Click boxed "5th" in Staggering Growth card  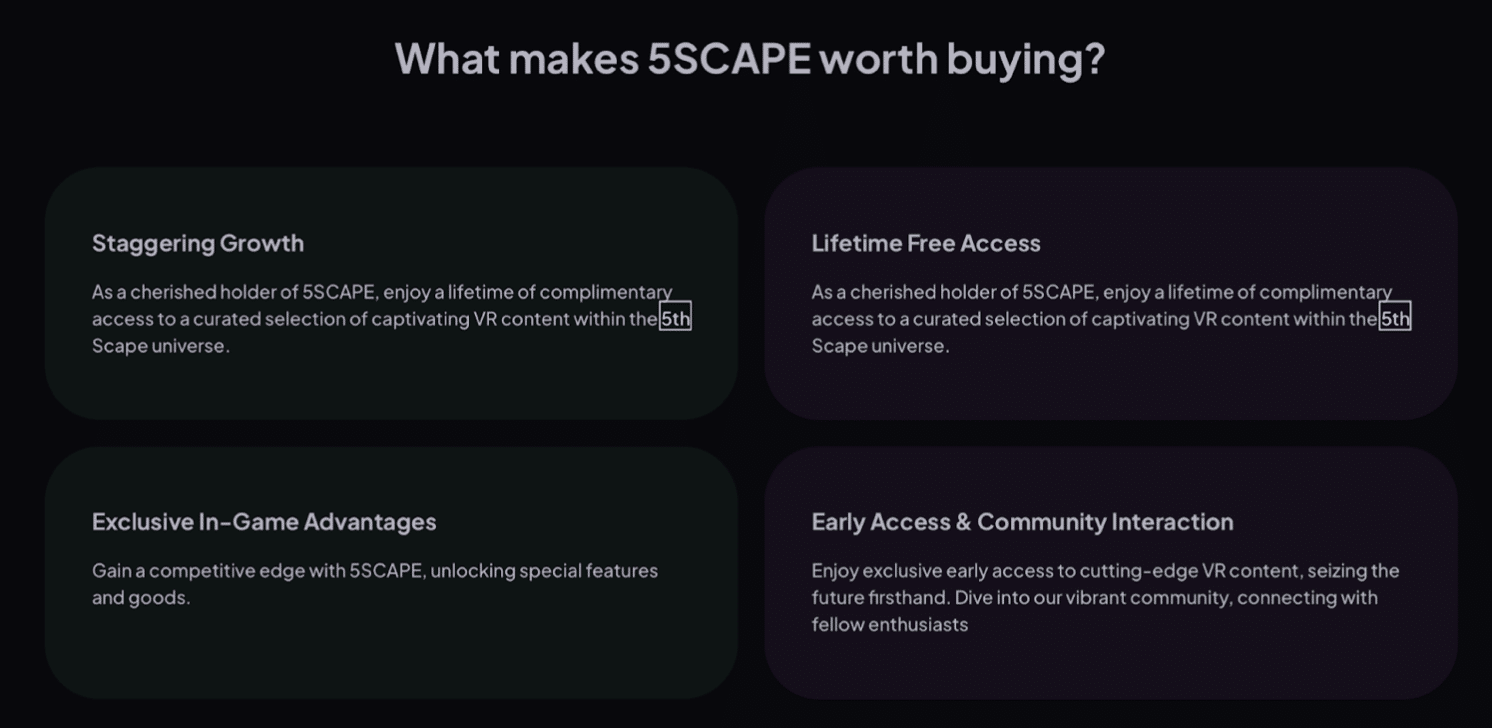[x=675, y=319]
